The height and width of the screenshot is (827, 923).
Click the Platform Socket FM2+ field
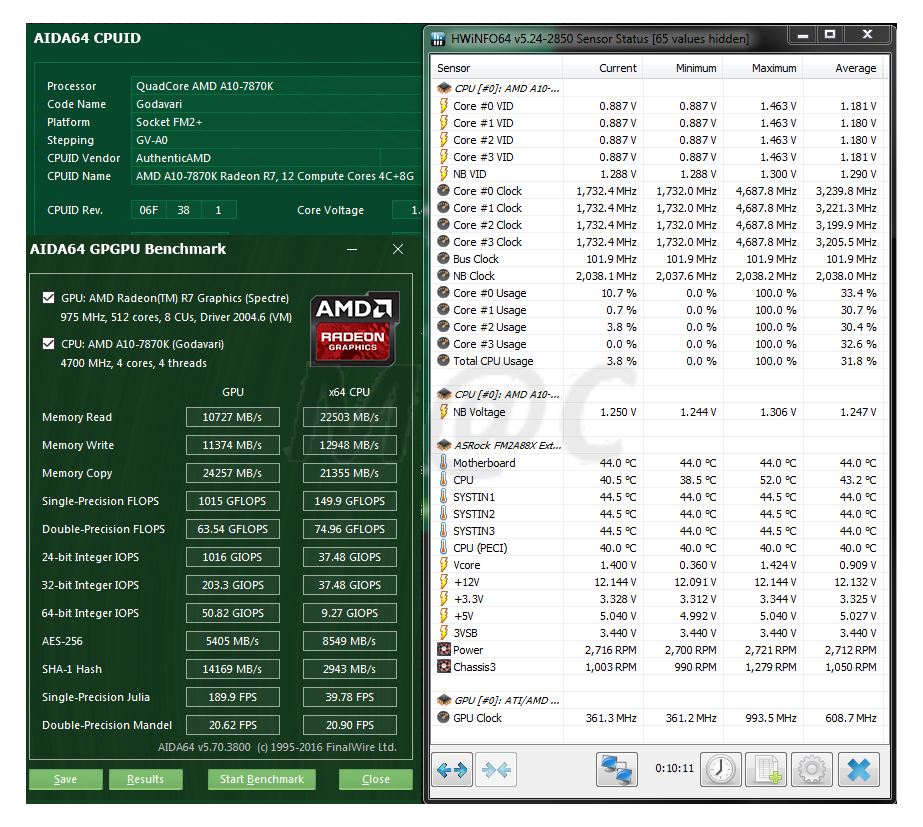point(276,122)
